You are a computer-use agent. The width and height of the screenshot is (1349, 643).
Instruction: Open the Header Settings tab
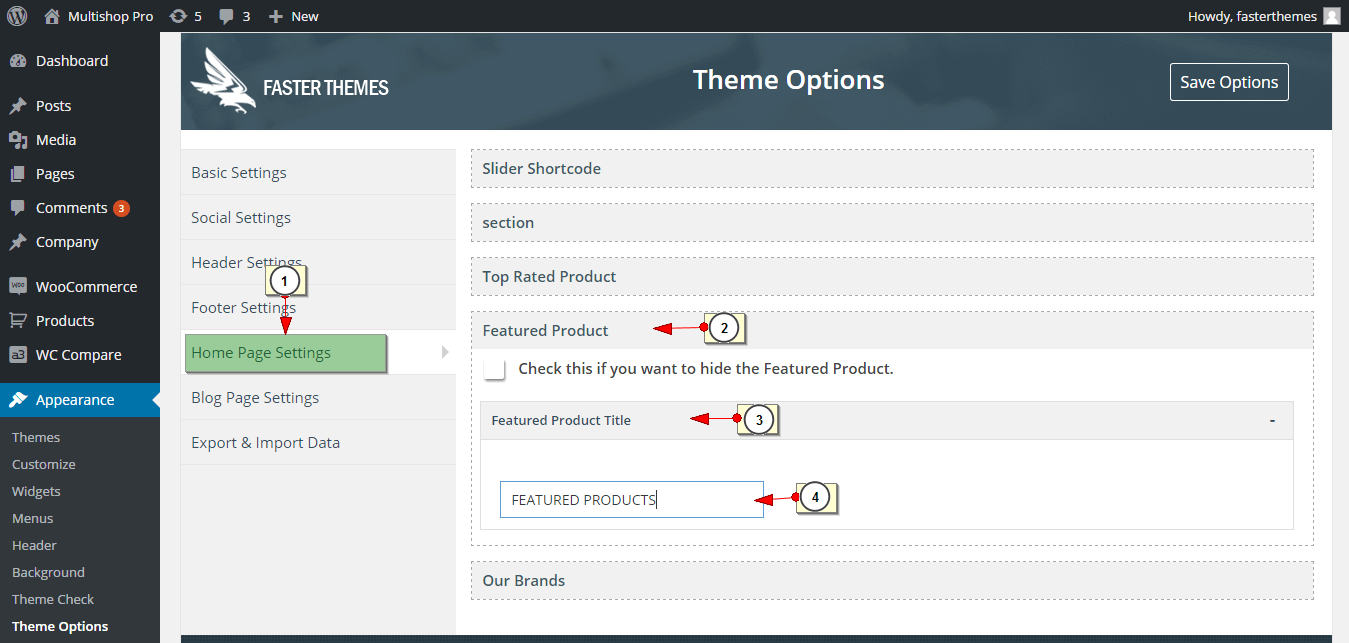318,263
